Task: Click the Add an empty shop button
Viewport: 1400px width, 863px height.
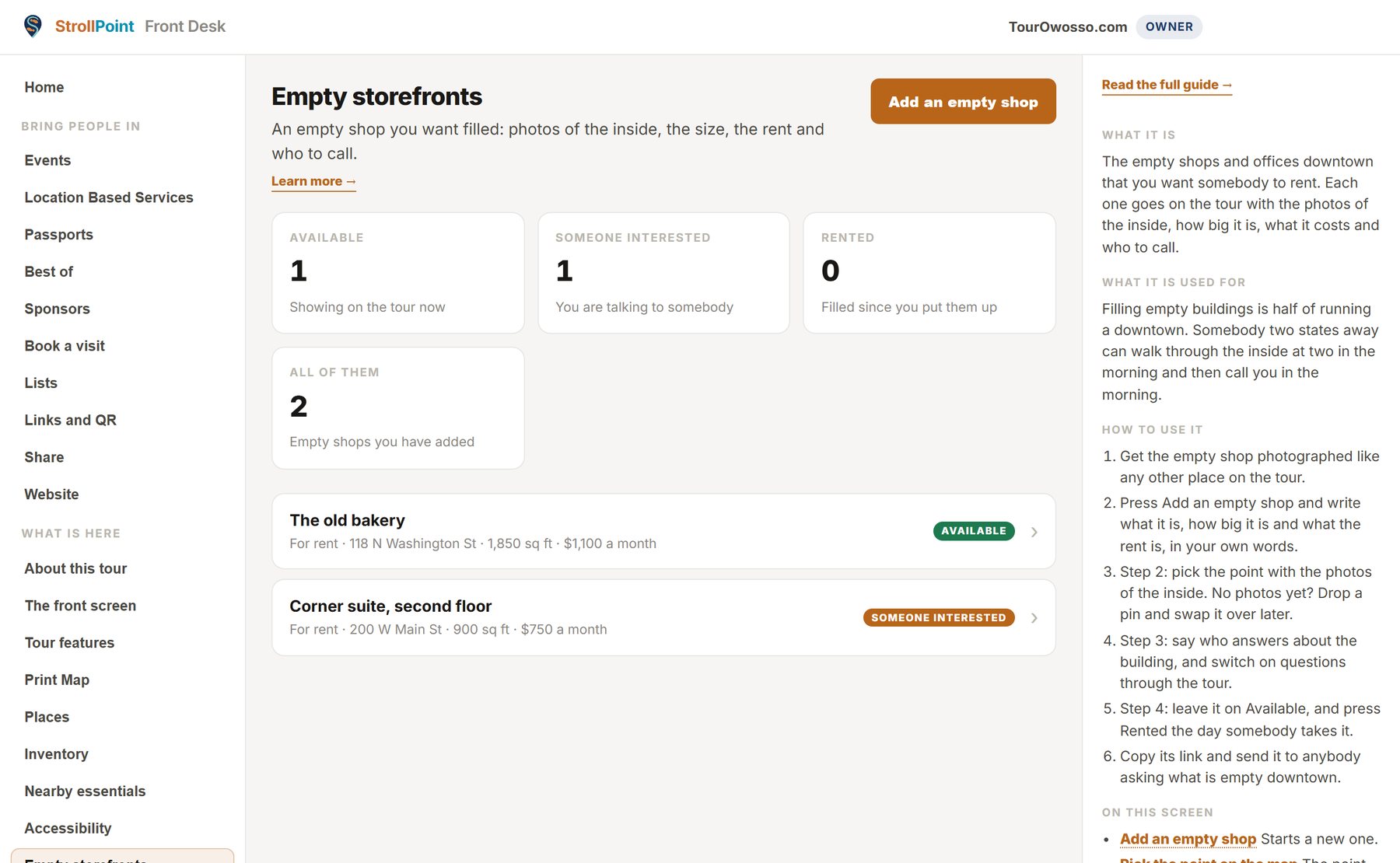Action: [x=963, y=101]
